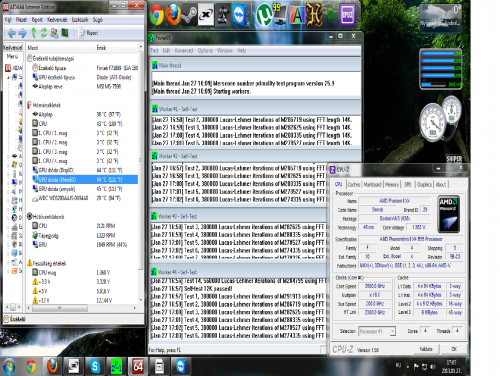Switch to CPU-Z Caches tab
Screen dimensions: 500x376
coord(354,184)
